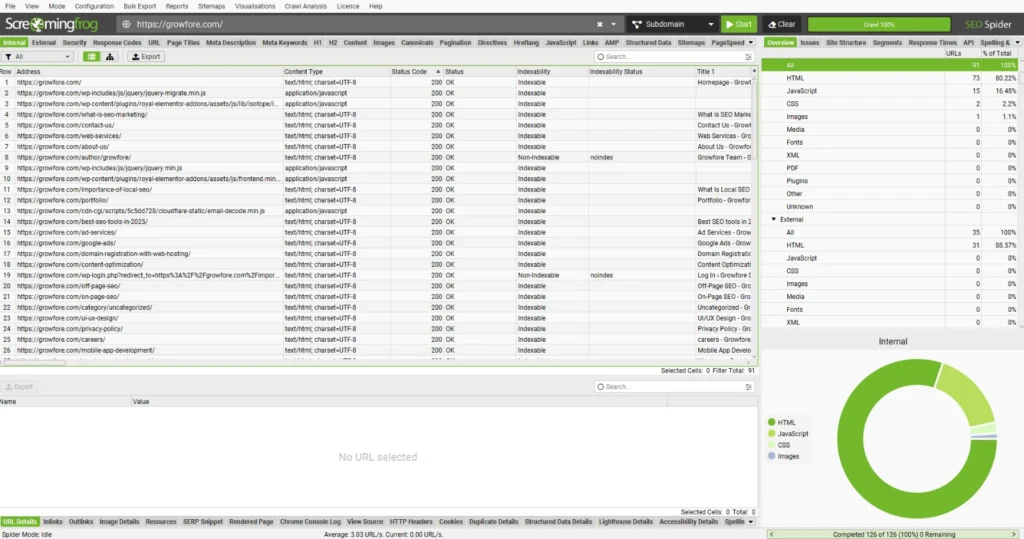Open search options icon in lower search
The height and width of the screenshot is (539, 1024).
[x=748, y=387]
